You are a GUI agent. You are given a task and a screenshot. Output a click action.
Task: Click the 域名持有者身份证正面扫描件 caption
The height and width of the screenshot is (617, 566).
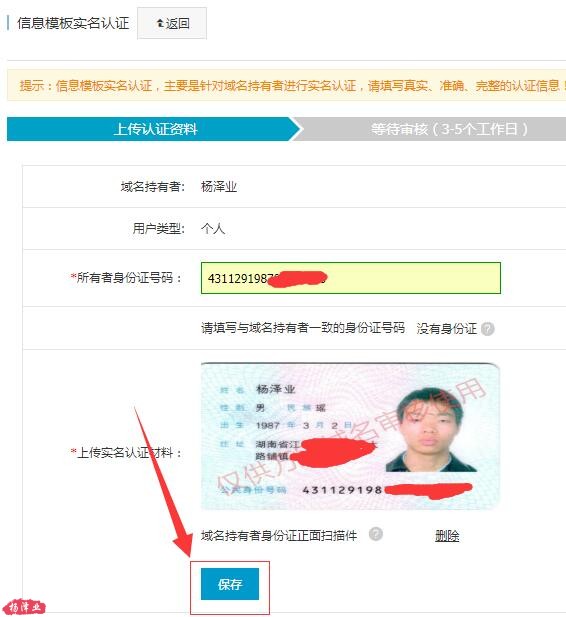[x=279, y=536]
